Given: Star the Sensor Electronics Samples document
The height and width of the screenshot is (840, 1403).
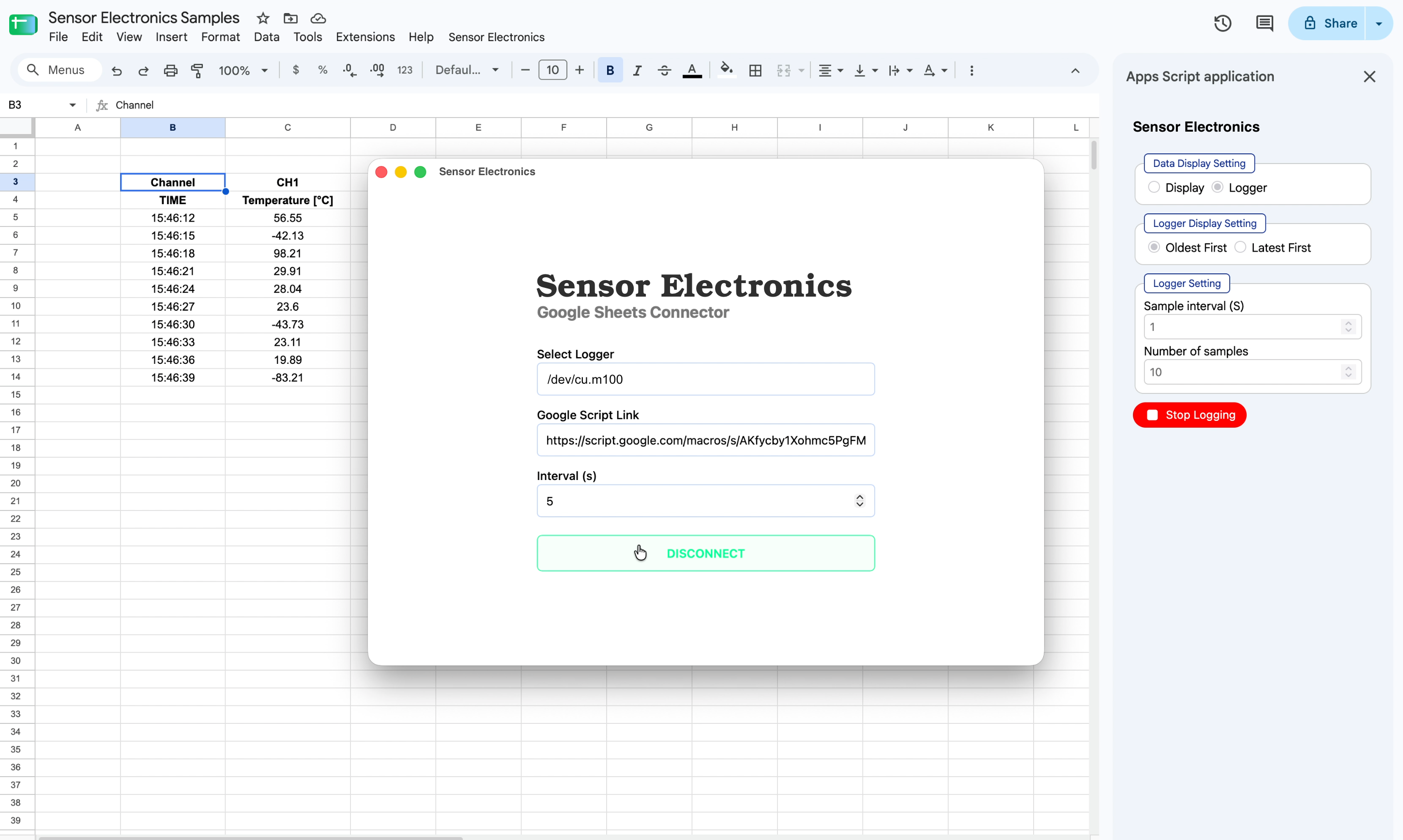Looking at the screenshot, I should click(263, 19).
